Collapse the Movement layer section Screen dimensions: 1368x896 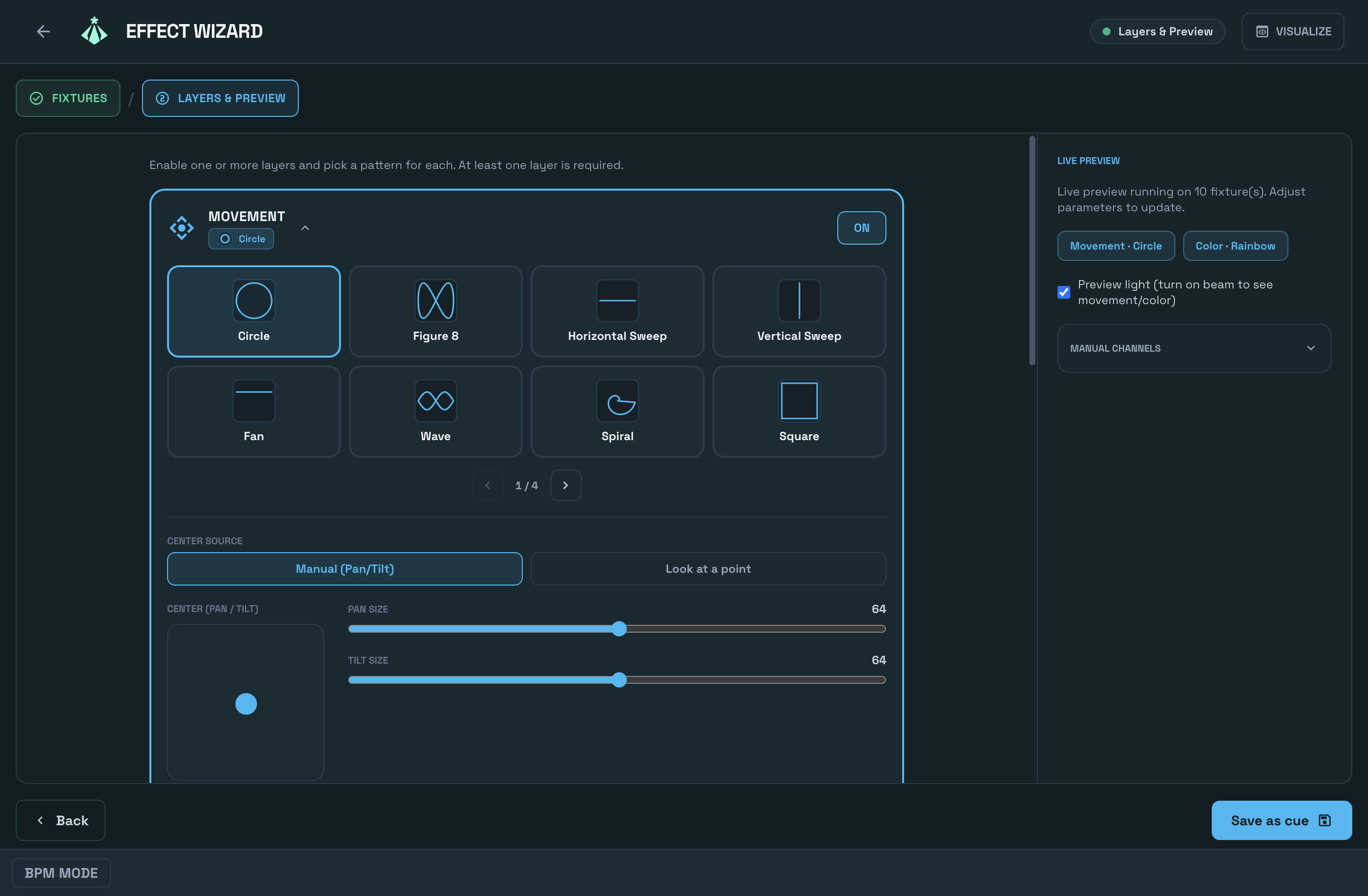point(305,228)
